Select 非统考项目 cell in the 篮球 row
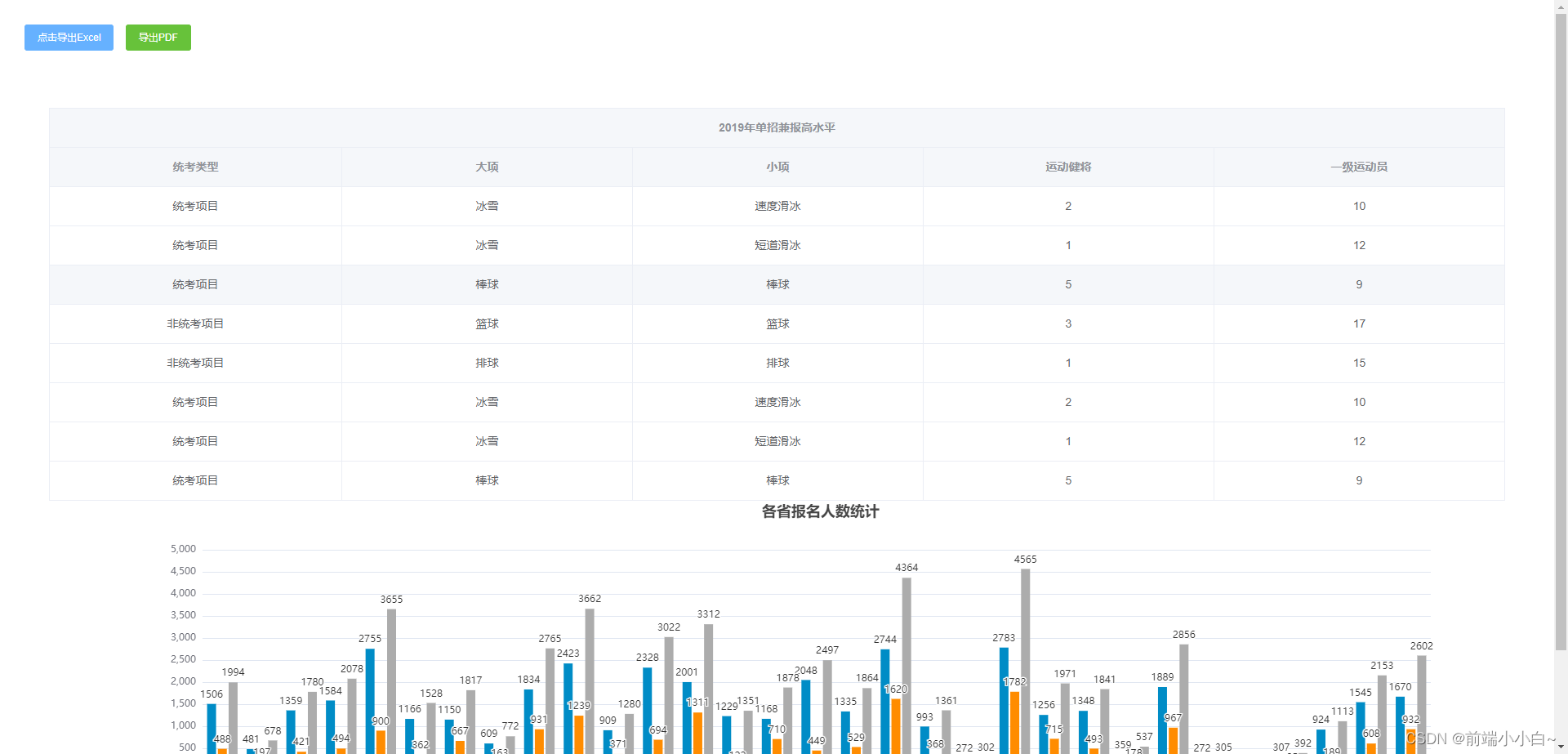Image resolution: width=1568 pixels, height=754 pixels. pos(195,323)
